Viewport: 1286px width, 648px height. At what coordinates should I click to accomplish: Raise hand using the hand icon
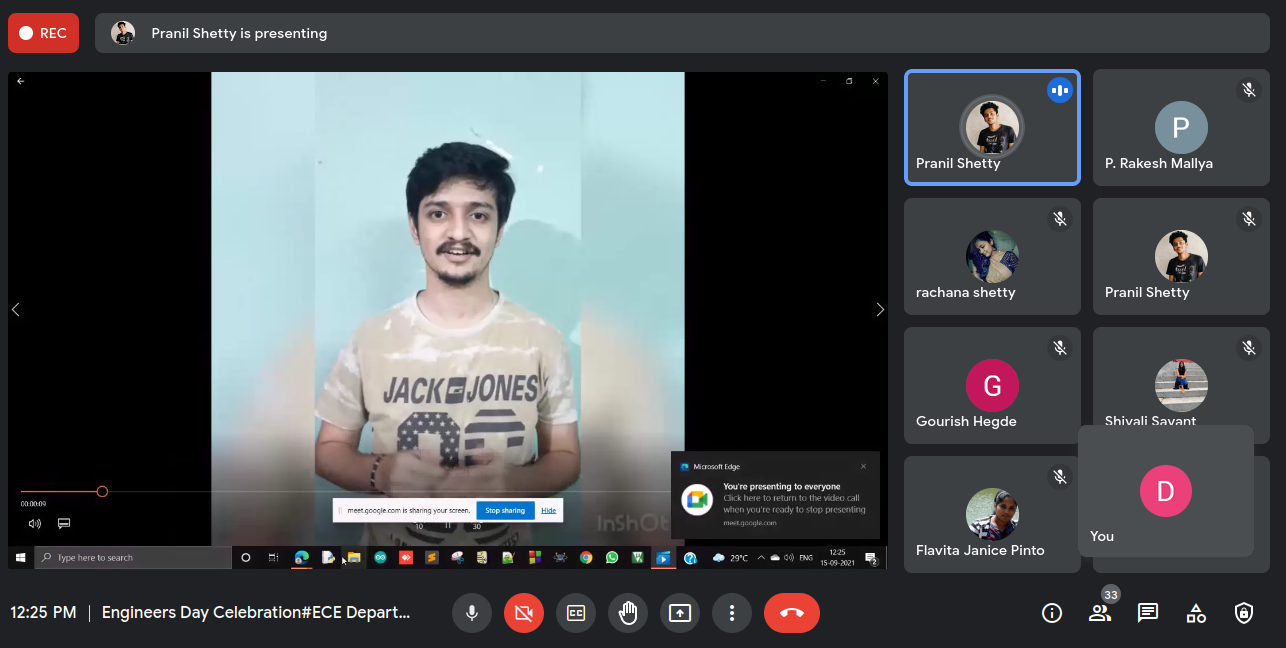click(628, 613)
